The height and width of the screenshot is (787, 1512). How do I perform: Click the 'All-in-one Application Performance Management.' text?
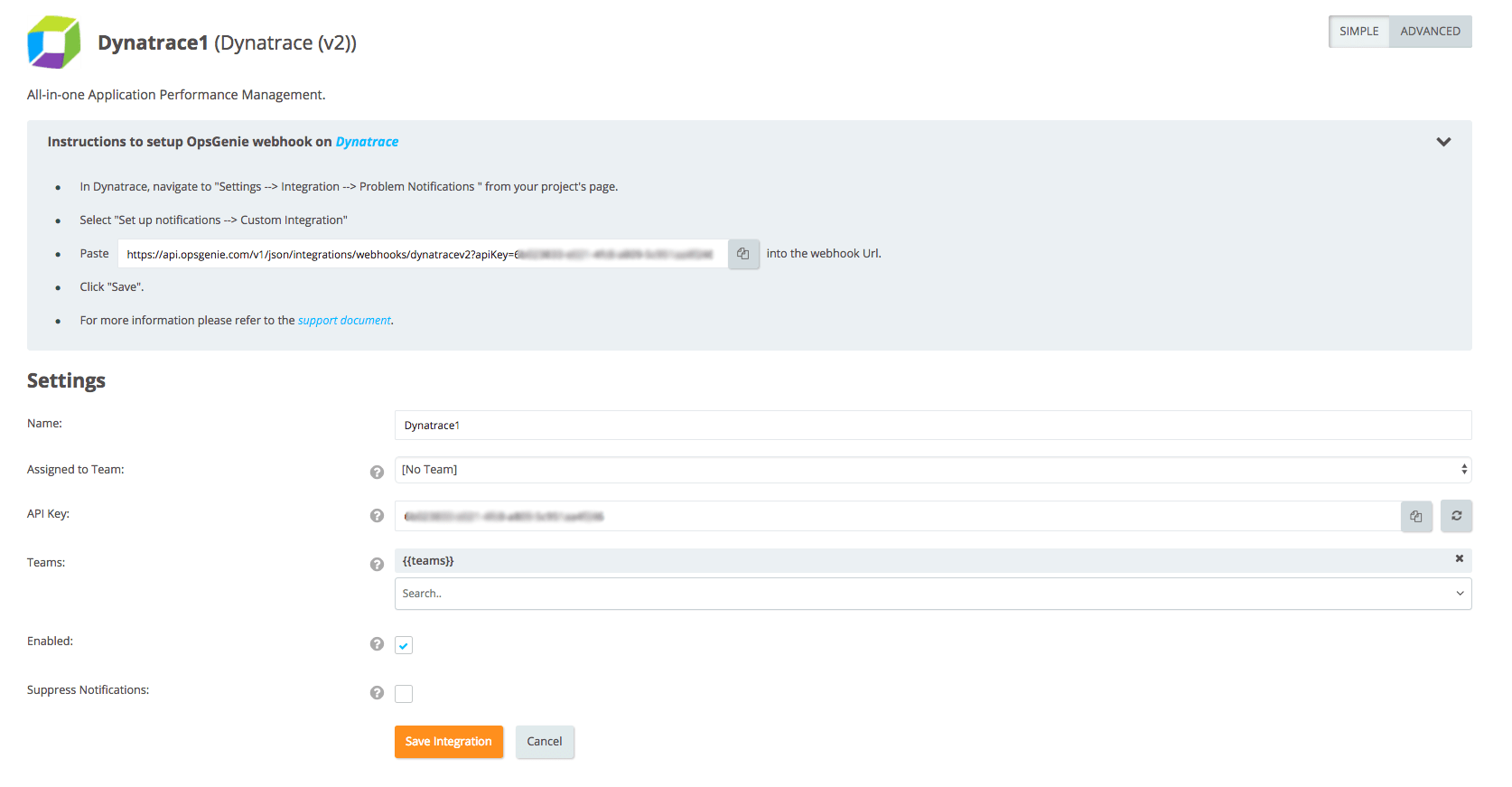pyautogui.click(x=176, y=95)
